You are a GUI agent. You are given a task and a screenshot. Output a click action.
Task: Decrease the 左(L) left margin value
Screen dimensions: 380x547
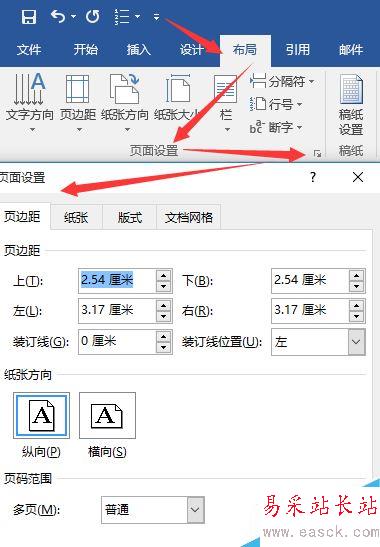click(163, 317)
